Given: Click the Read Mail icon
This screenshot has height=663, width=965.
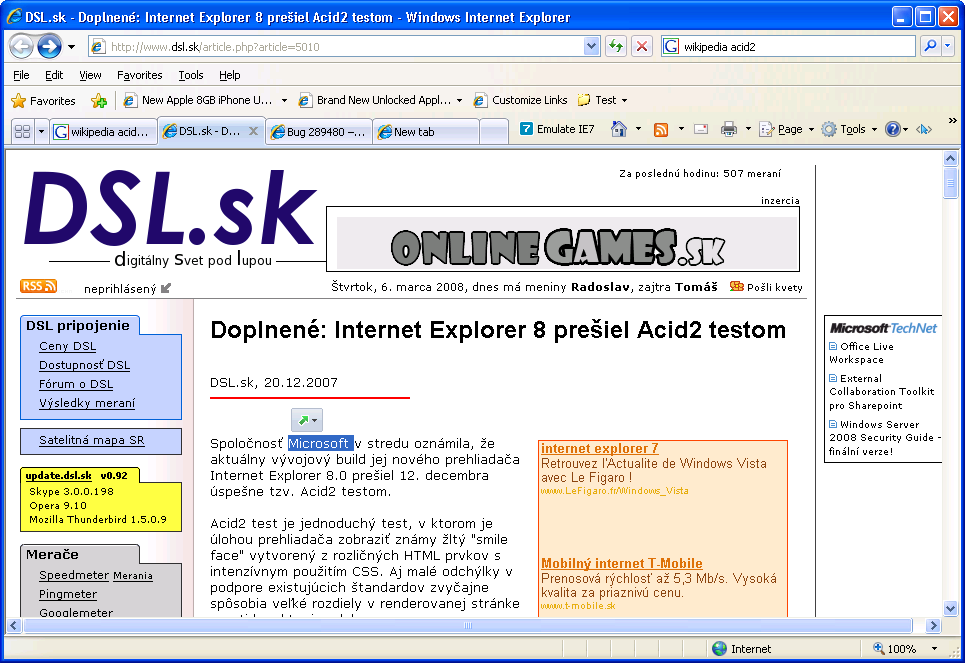Looking at the screenshot, I should [701, 129].
